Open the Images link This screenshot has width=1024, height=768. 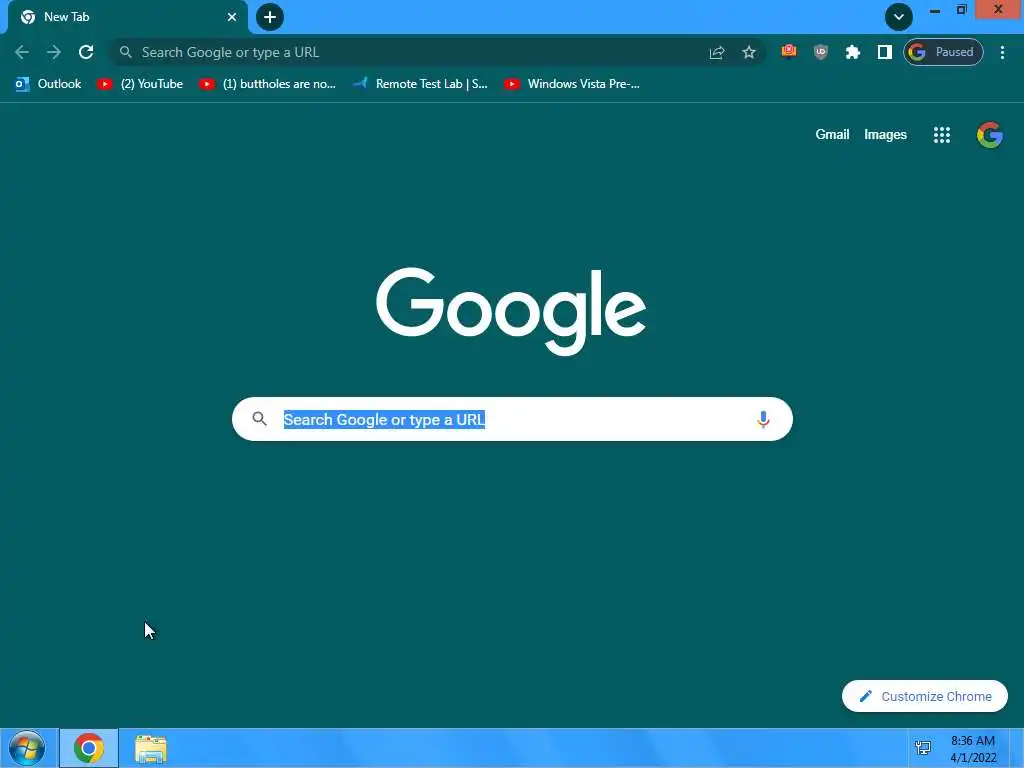[x=885, y=135]
